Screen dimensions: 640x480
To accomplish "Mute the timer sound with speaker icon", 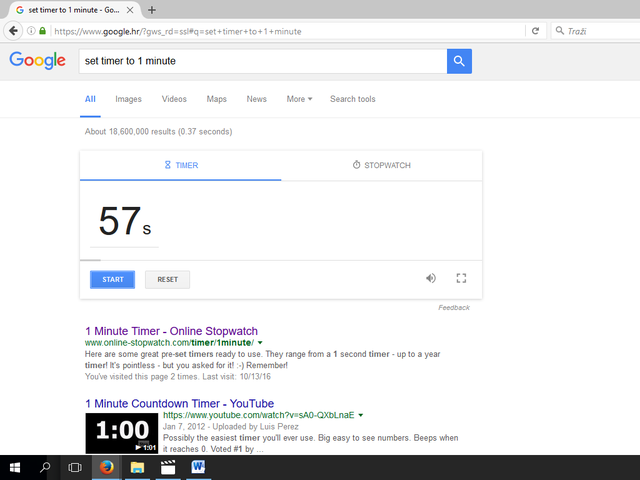I will click(431, 278).
